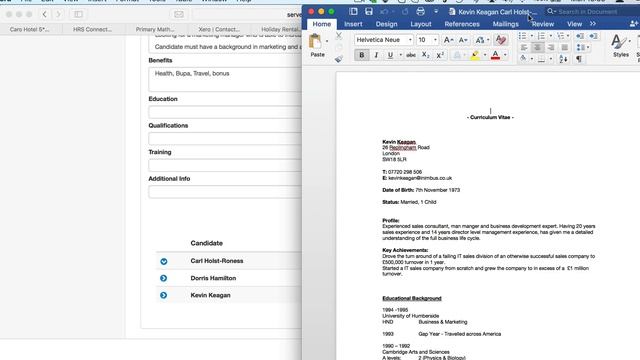Click the Print icon in Word title bar

click(x=420, y=11)
